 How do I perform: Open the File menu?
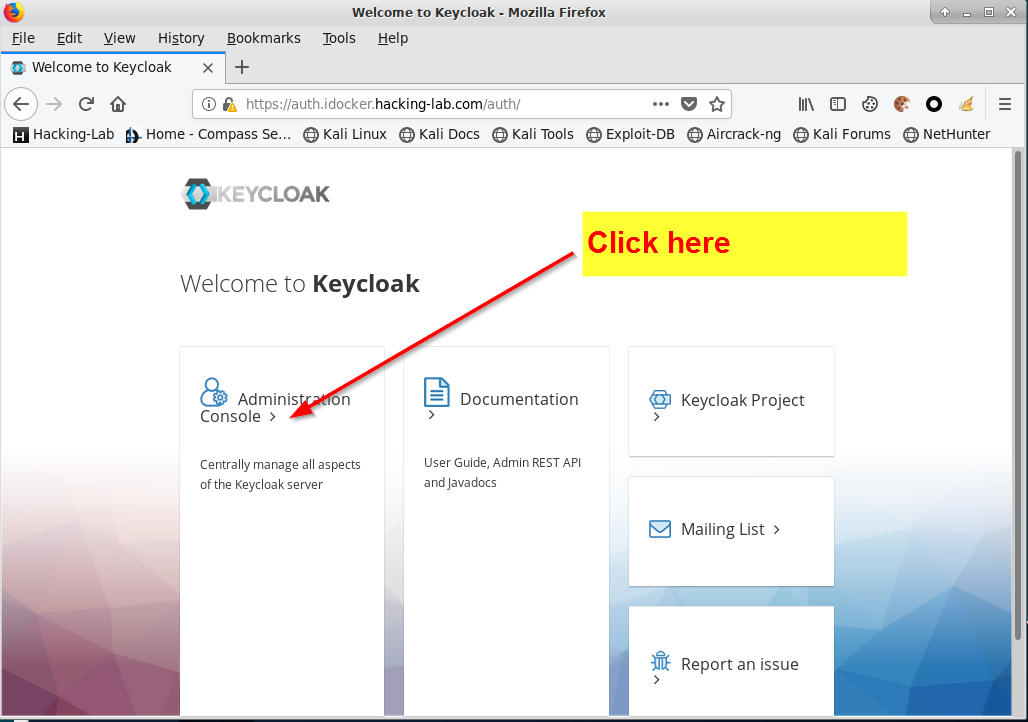pyautogui.click(x=23, y=38)
